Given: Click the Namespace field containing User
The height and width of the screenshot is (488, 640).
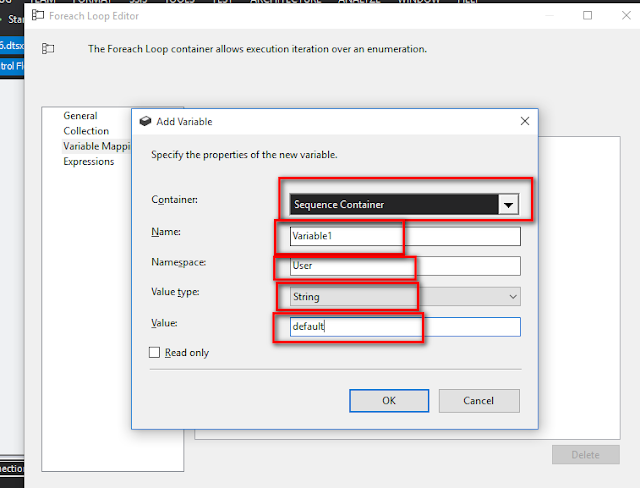Looking at the screenshot, I should click(x=405, y=266).
